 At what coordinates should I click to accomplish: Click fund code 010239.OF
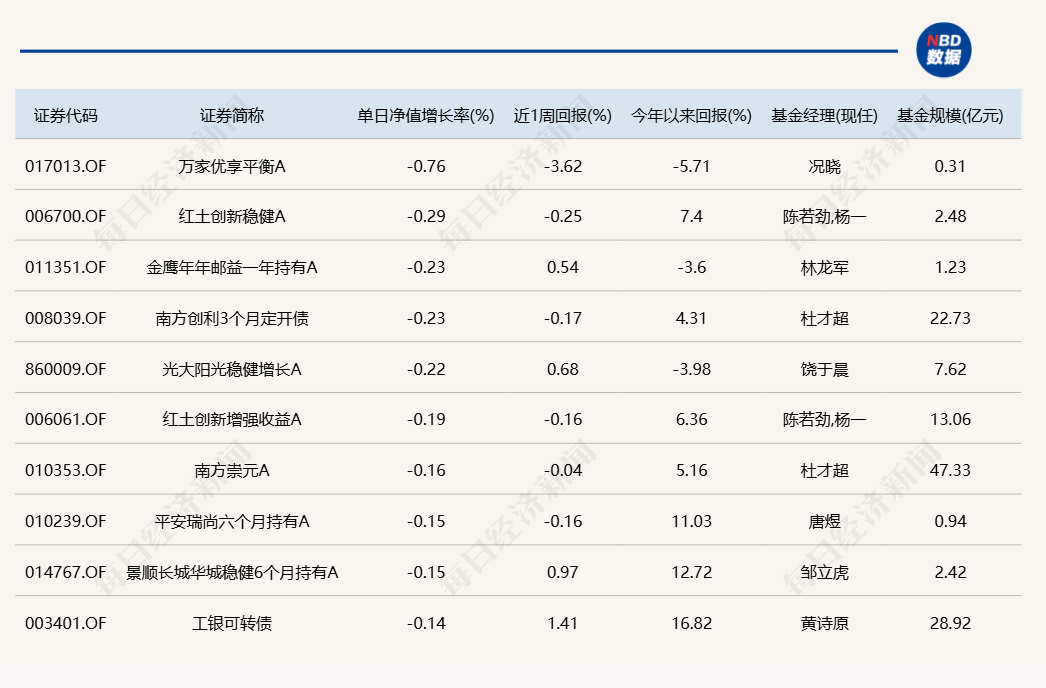coord(65,521)
